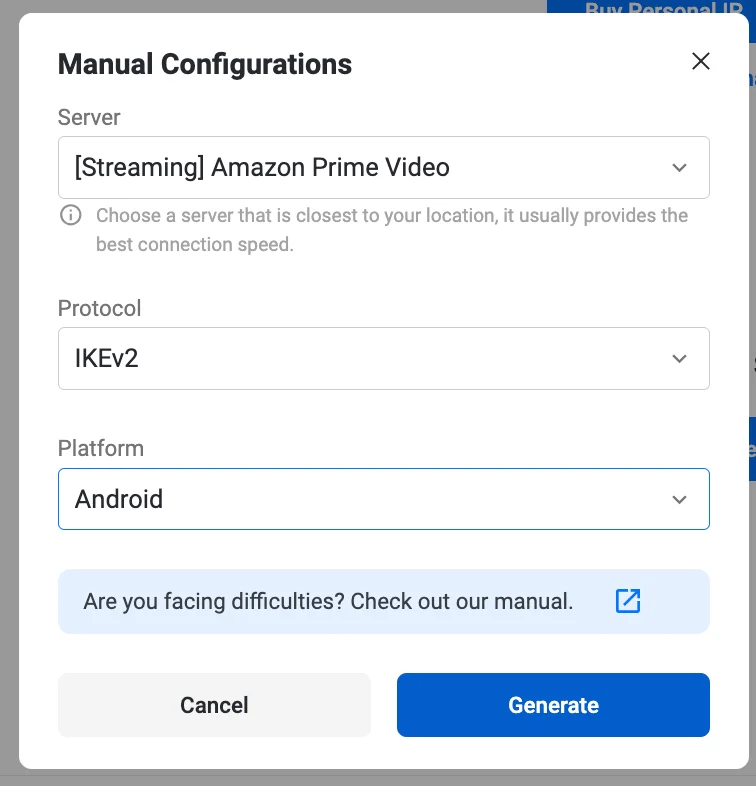Click the 'Choose a server that is closest' hint
The image size is (756, 786).
pos(391,229)
